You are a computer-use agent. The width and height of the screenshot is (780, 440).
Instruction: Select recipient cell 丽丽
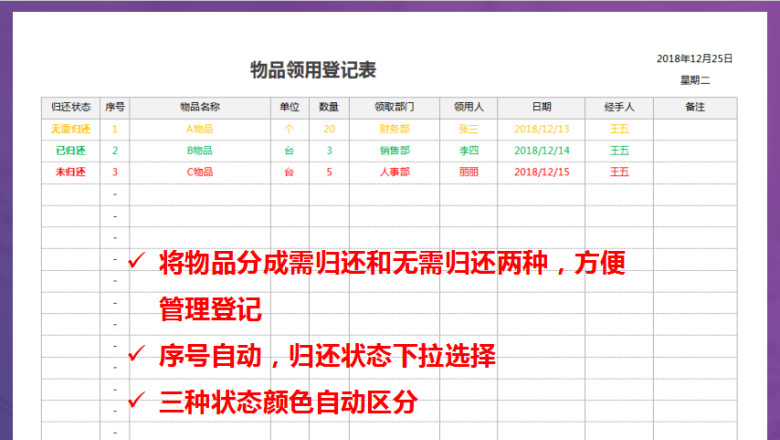point(469,172)
